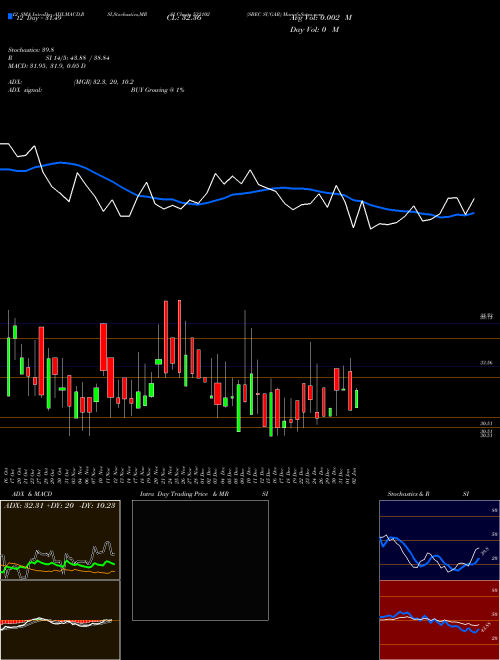Open the blue Stochastics chart panel
The image size is (500, 660).
click(439, 540)
